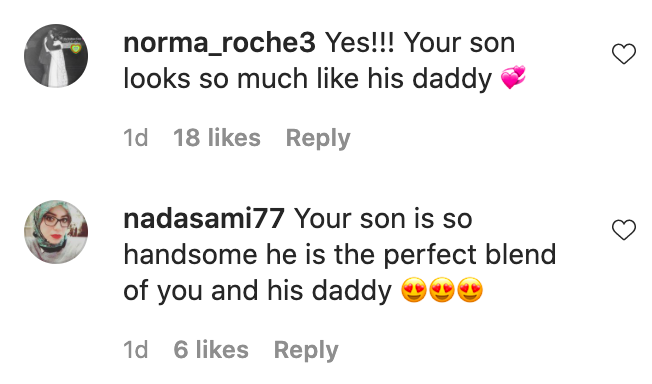Visit the nadasami77 username link

point(204,219)
